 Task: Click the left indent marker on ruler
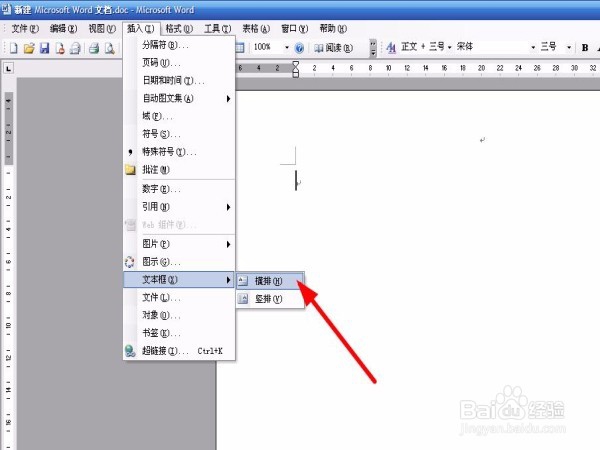pos(296,73)
